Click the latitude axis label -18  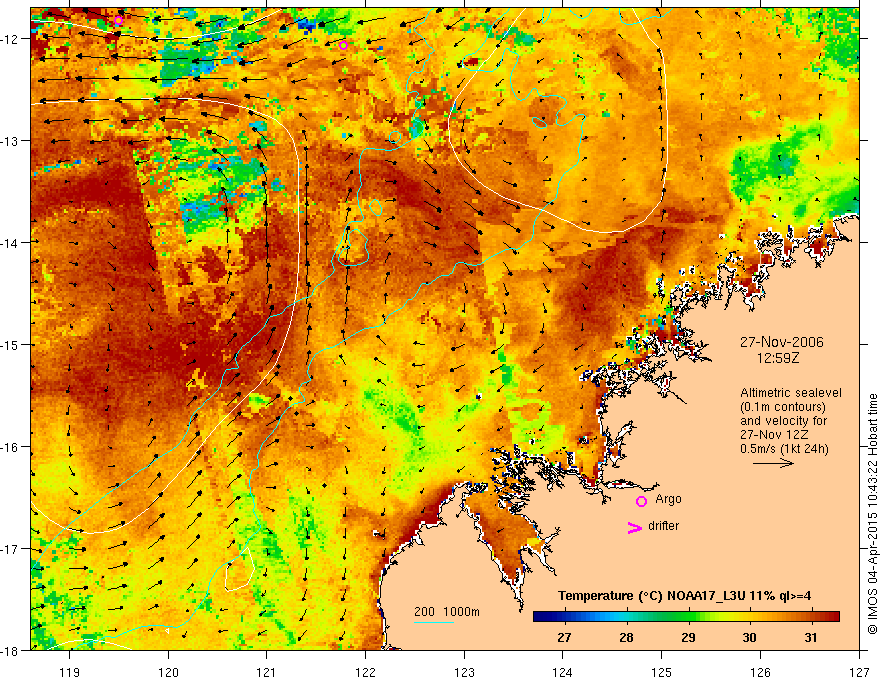pyautogui.click(x=11, y=651)
